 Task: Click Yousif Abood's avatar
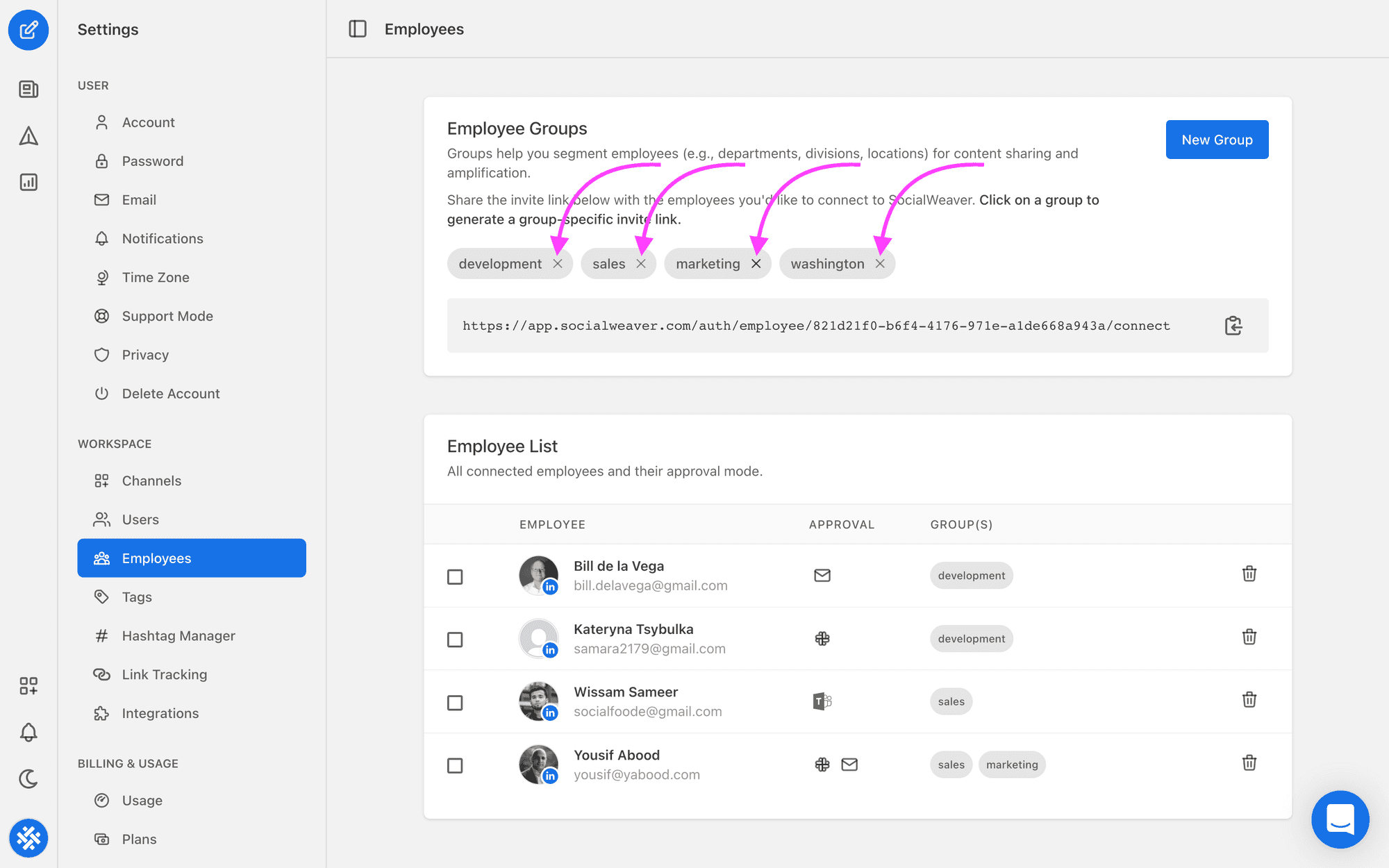pyautogui.click(x=538, y=765)
